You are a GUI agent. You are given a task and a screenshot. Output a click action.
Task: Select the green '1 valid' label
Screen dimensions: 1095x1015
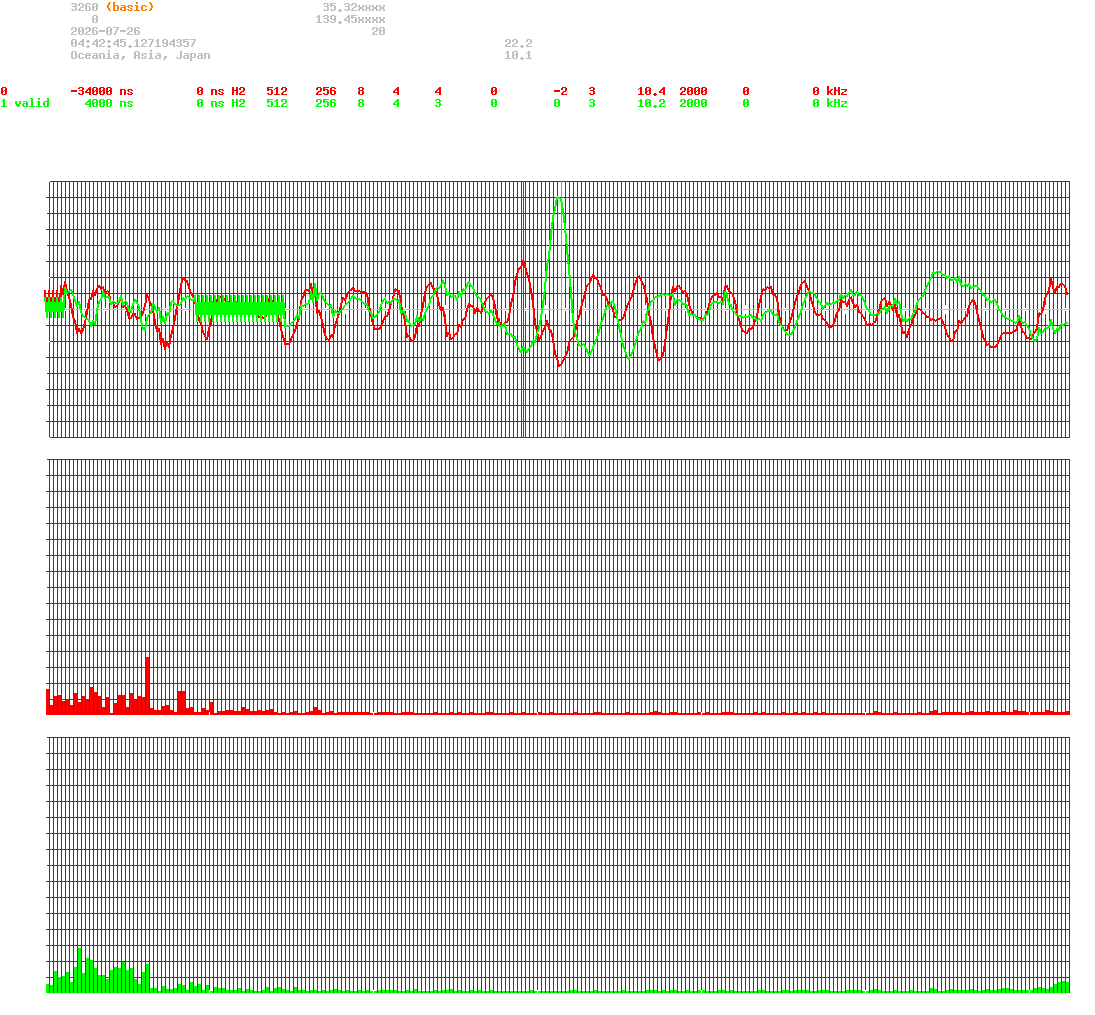25,103
